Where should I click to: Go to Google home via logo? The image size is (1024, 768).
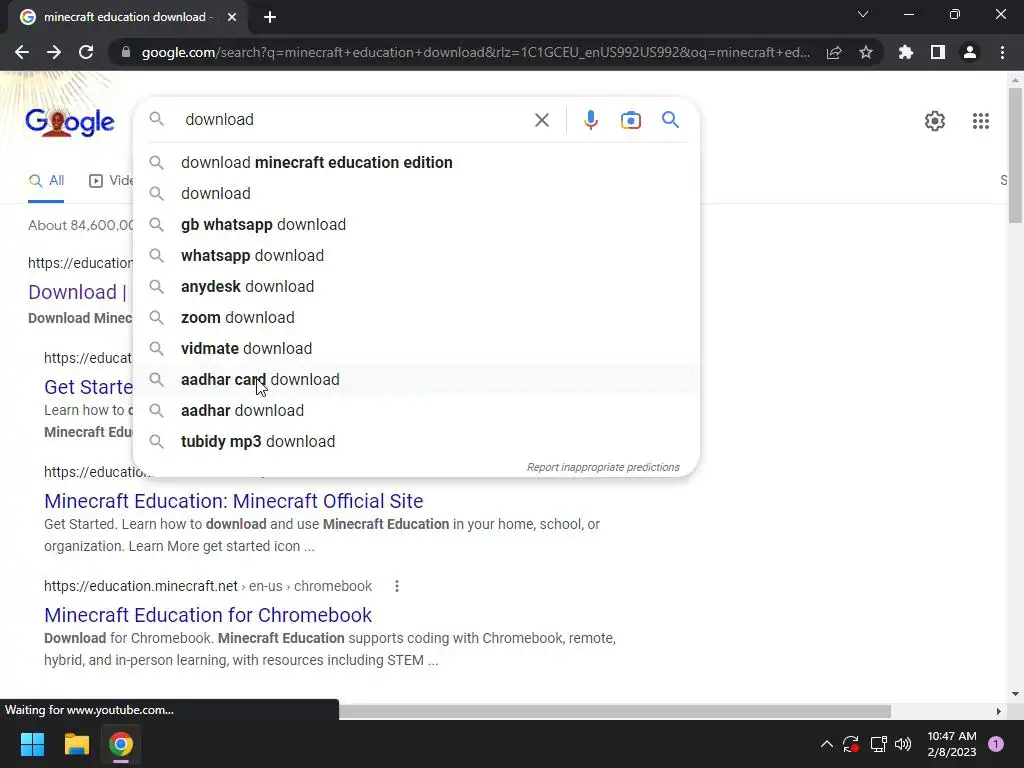coord(70,122)
